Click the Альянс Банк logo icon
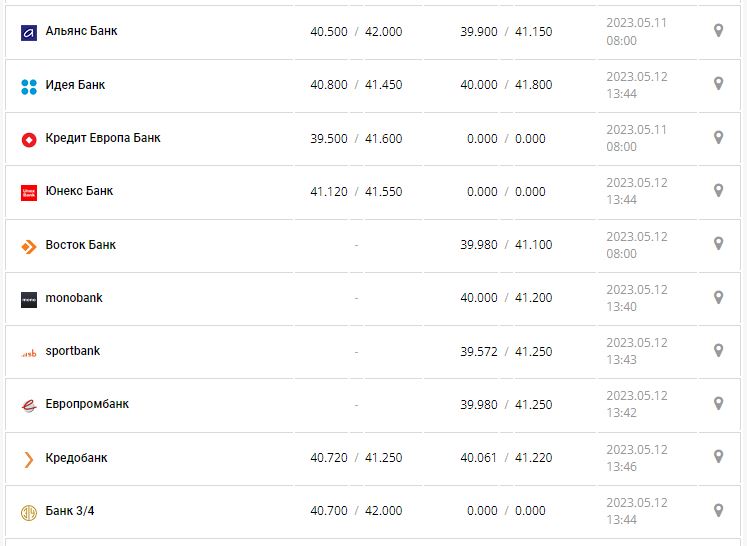 pos(28,32)
